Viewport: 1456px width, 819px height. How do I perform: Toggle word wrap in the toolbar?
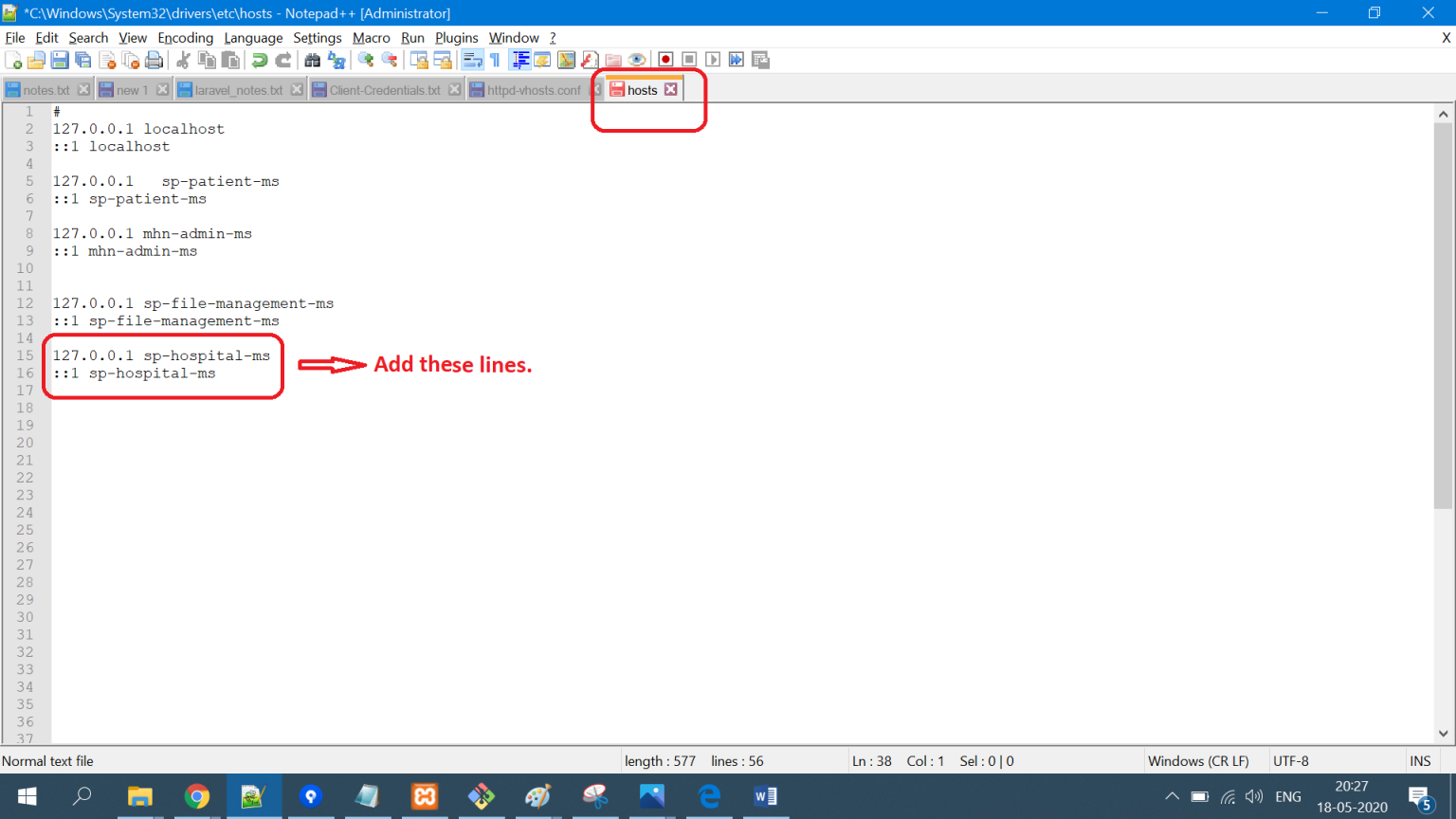pos(472,60)
